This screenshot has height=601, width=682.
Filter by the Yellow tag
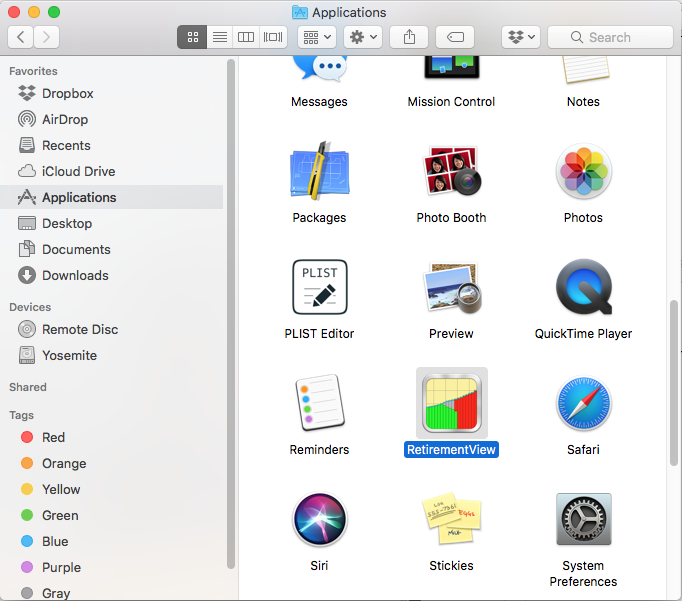click(112, 489)
